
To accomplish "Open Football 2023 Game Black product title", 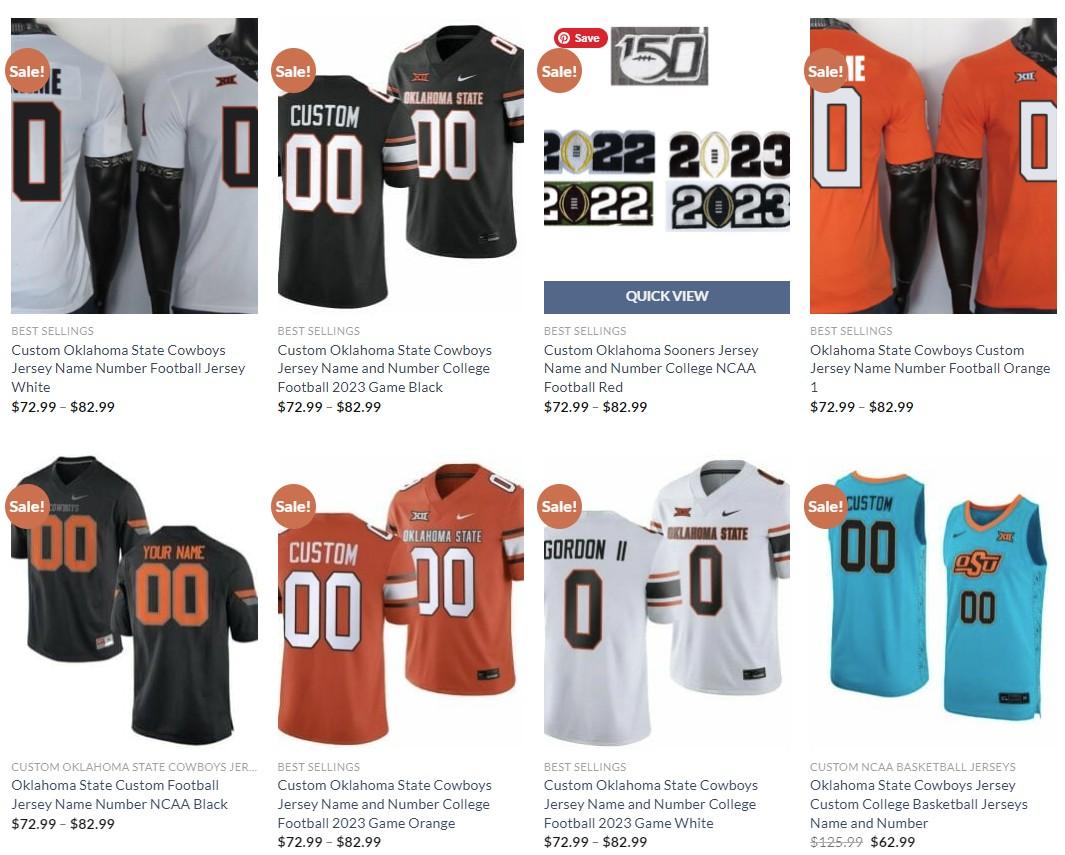I will [x=384, y=368].
